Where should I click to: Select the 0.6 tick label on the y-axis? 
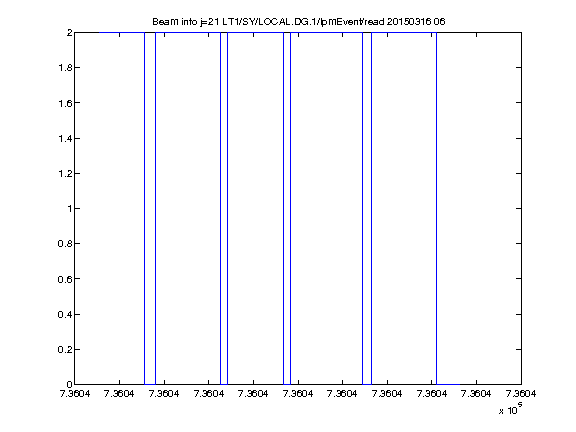point(65,279)
